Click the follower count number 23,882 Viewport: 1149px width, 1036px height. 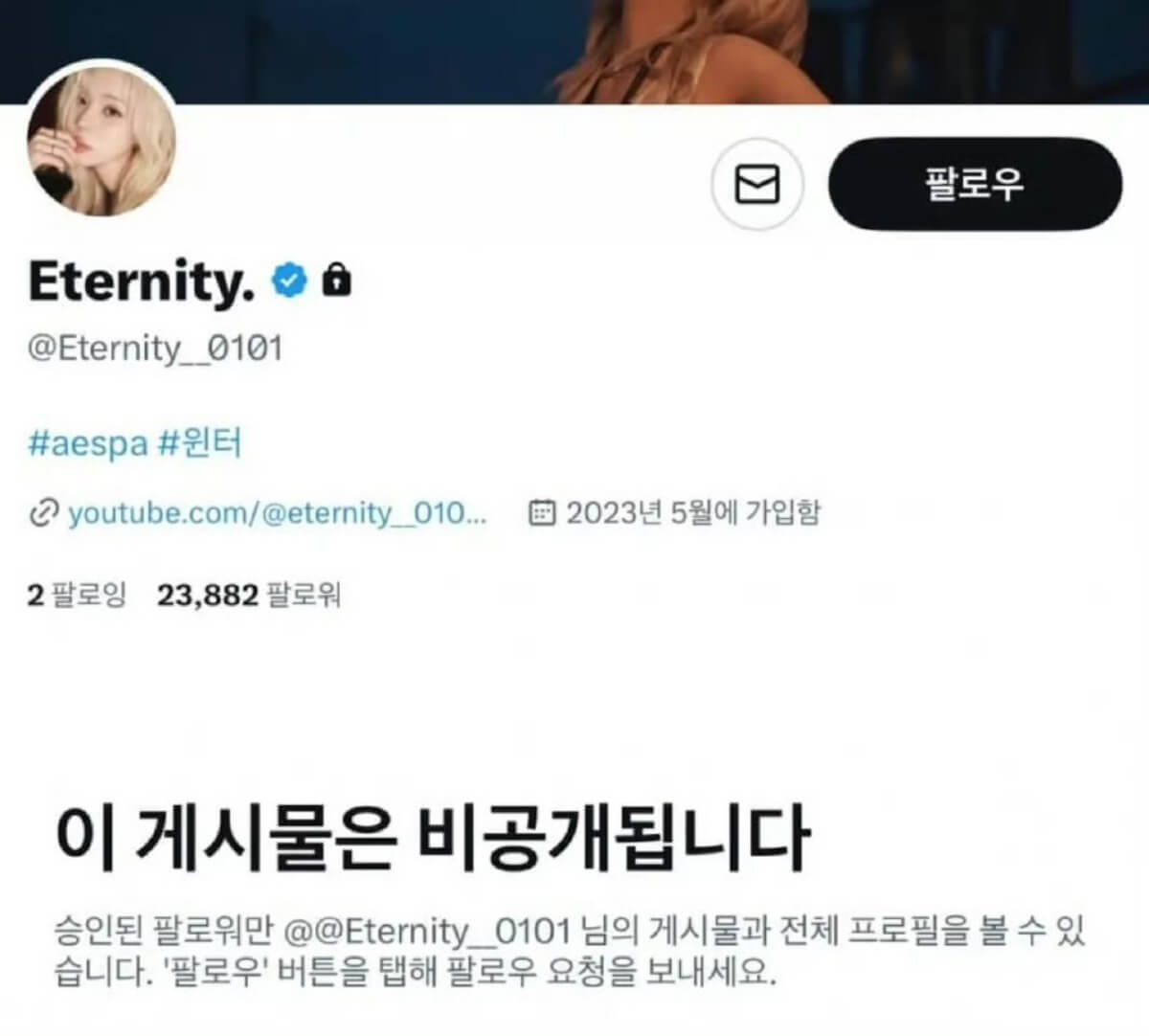(208, 596)
